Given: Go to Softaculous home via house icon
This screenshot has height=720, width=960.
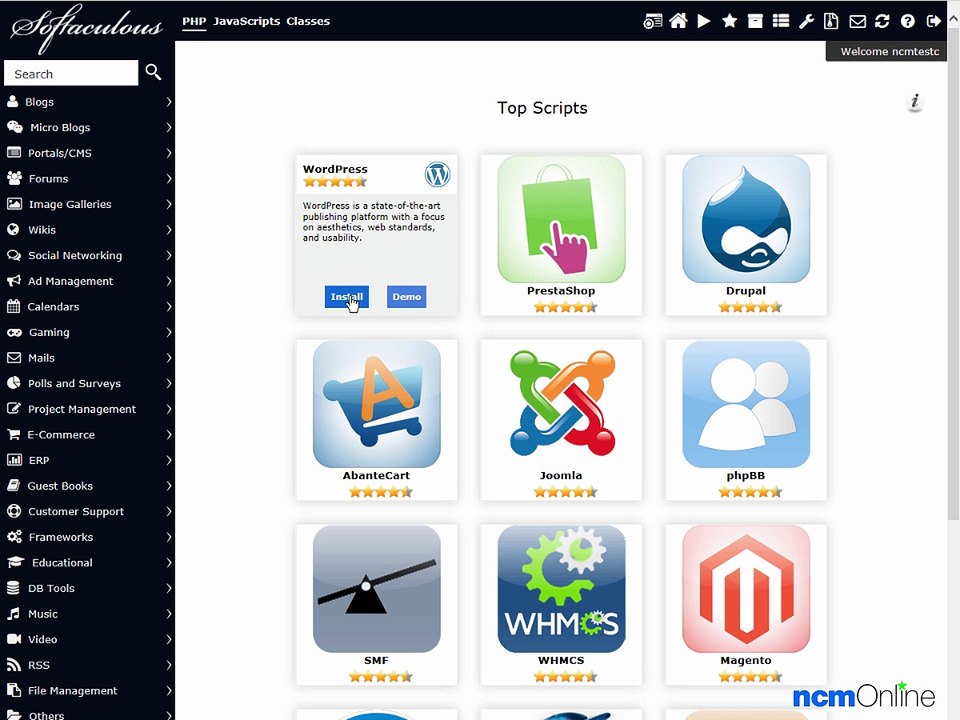Looking at the screenshot, I should pyautogui.click(x=678, y=21).
